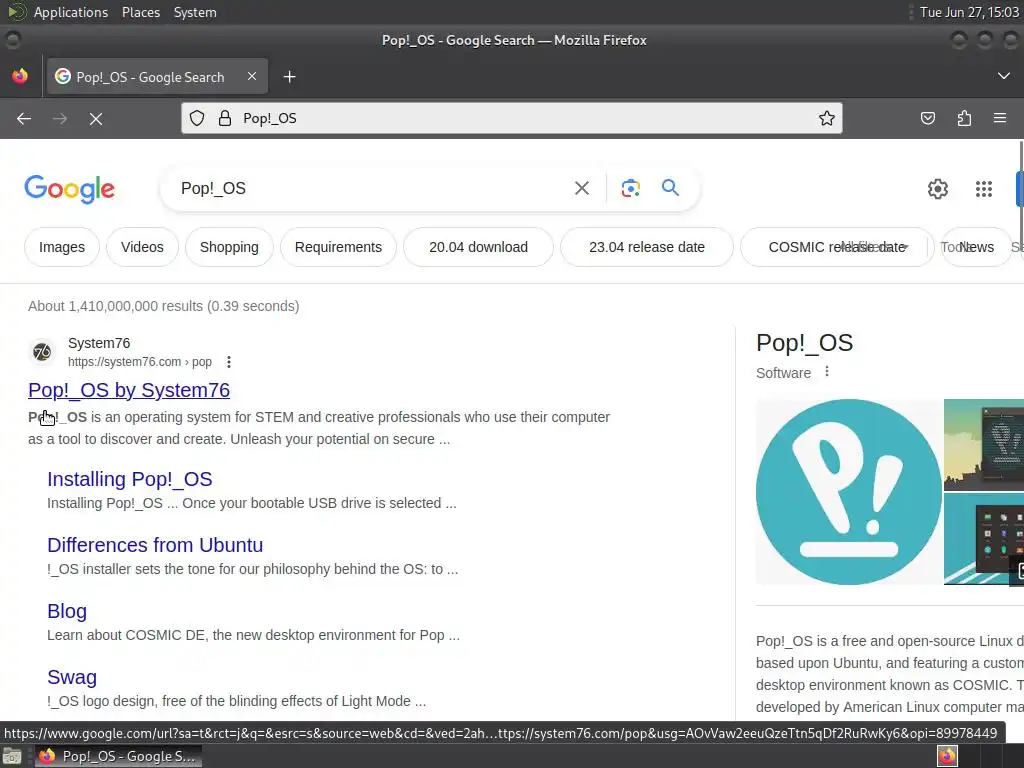This screenshot has height=768, width=1024.
Task: Open the Extensions puzzle icon
Action: (x=964, y=118)
